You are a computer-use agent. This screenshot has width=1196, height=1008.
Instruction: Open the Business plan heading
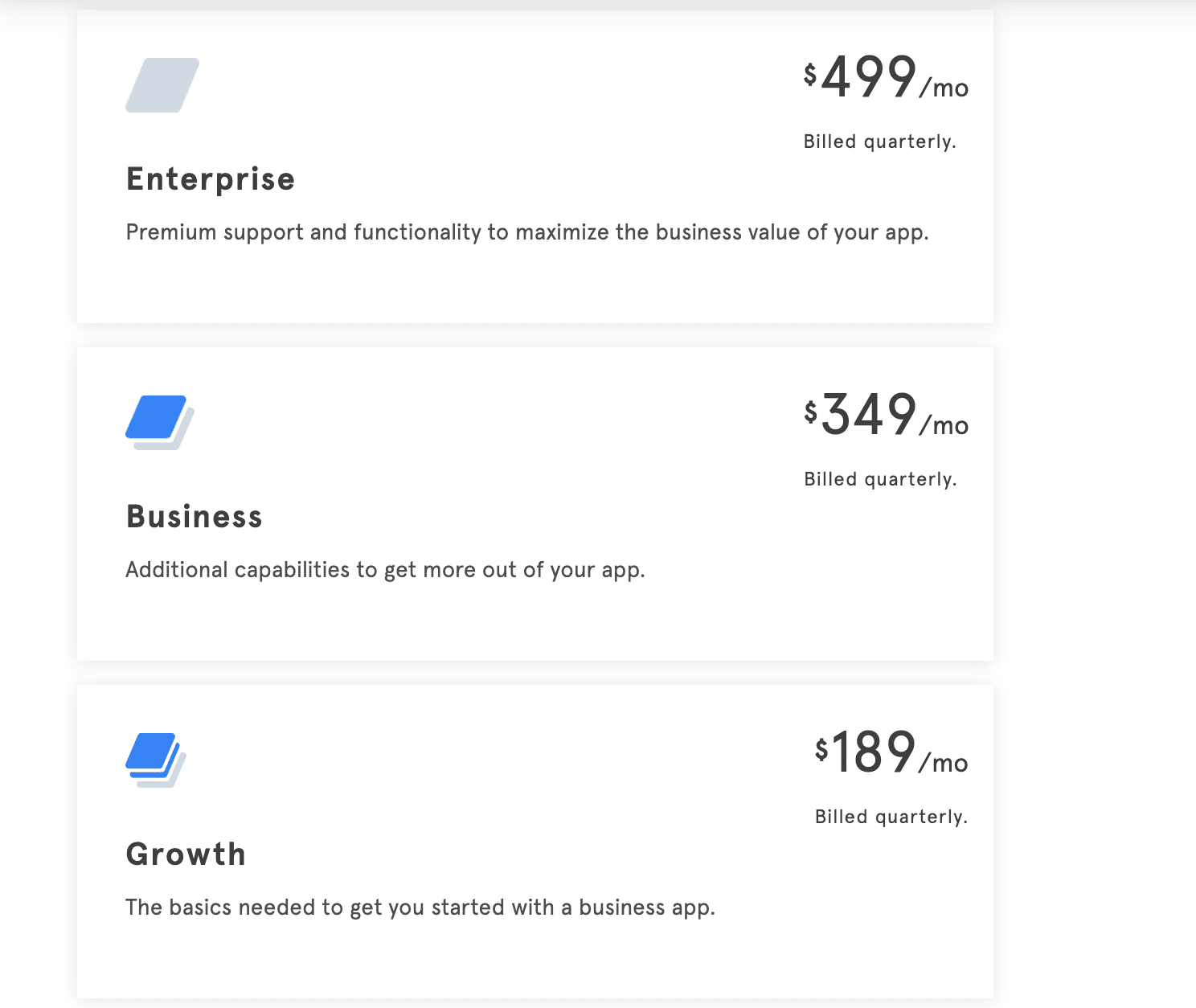pos(195,517)
